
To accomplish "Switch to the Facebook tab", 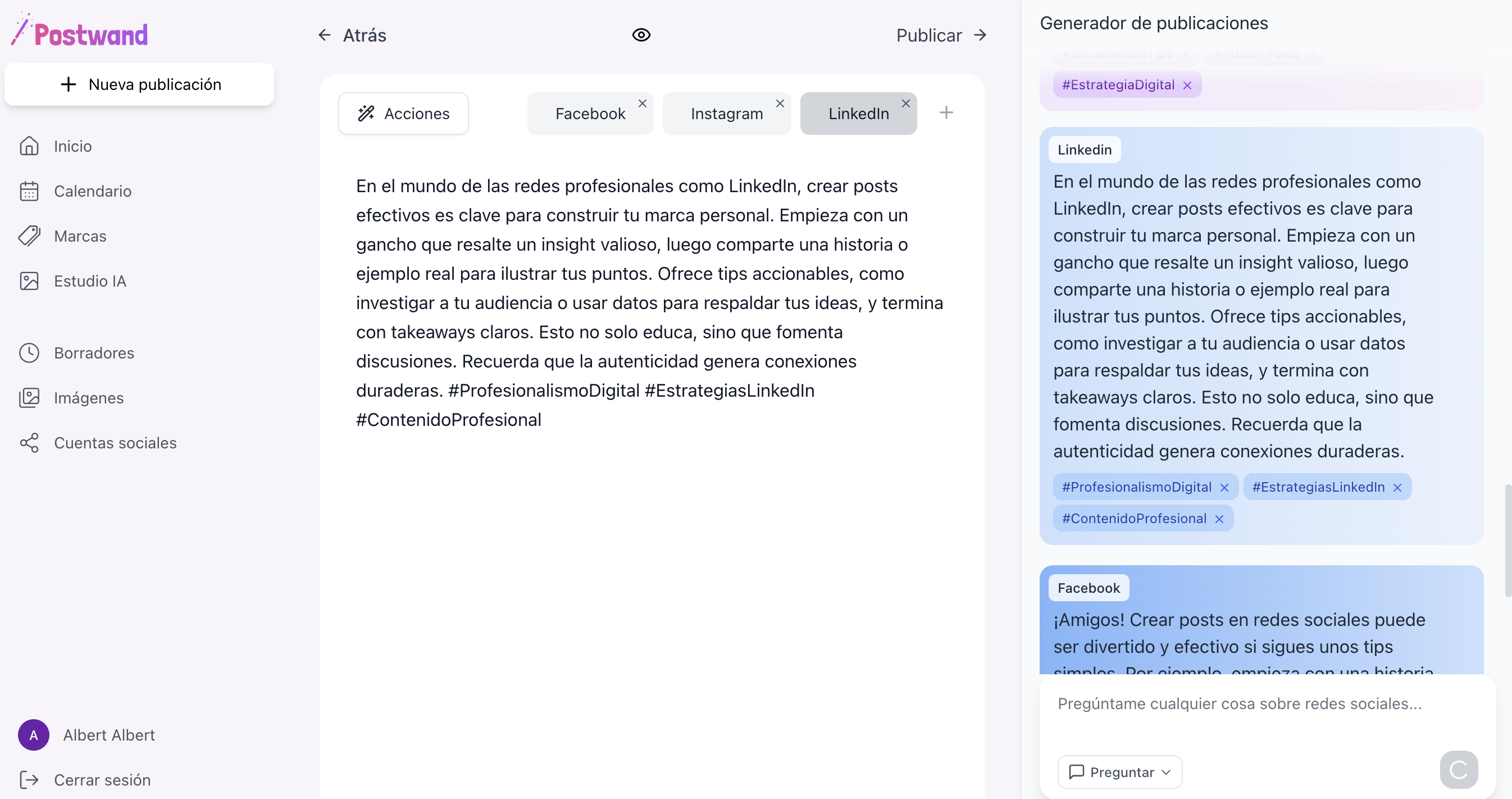I will coord(589,114).
